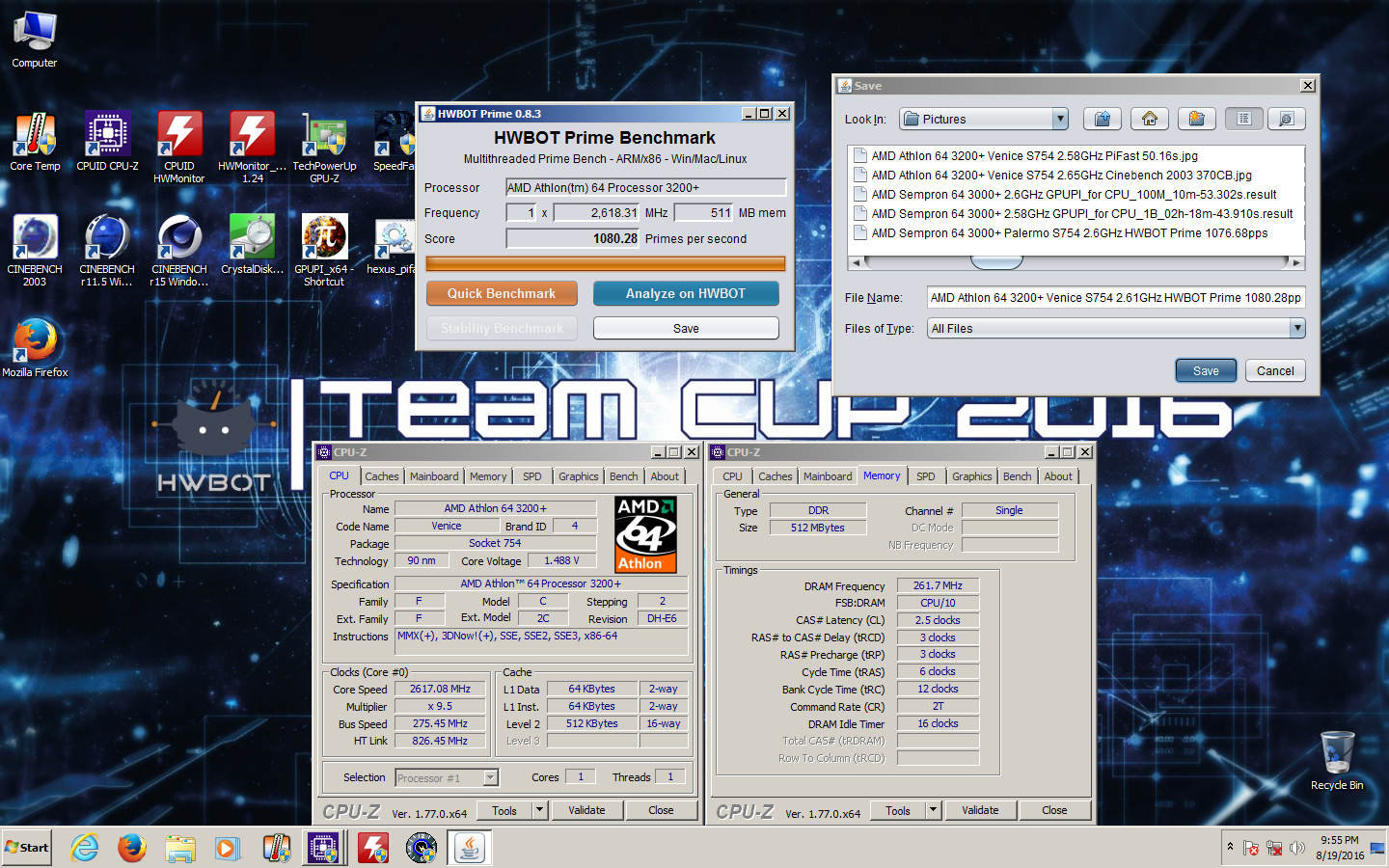Confirm Save in the Save dialog

coord(1206,370)
